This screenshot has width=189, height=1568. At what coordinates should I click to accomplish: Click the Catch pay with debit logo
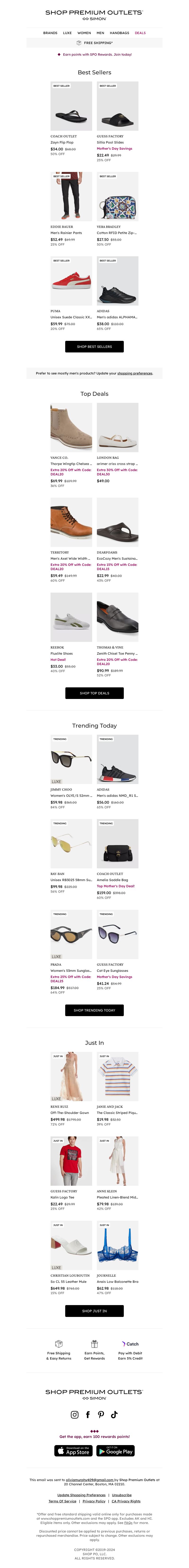coord(130,1343)
